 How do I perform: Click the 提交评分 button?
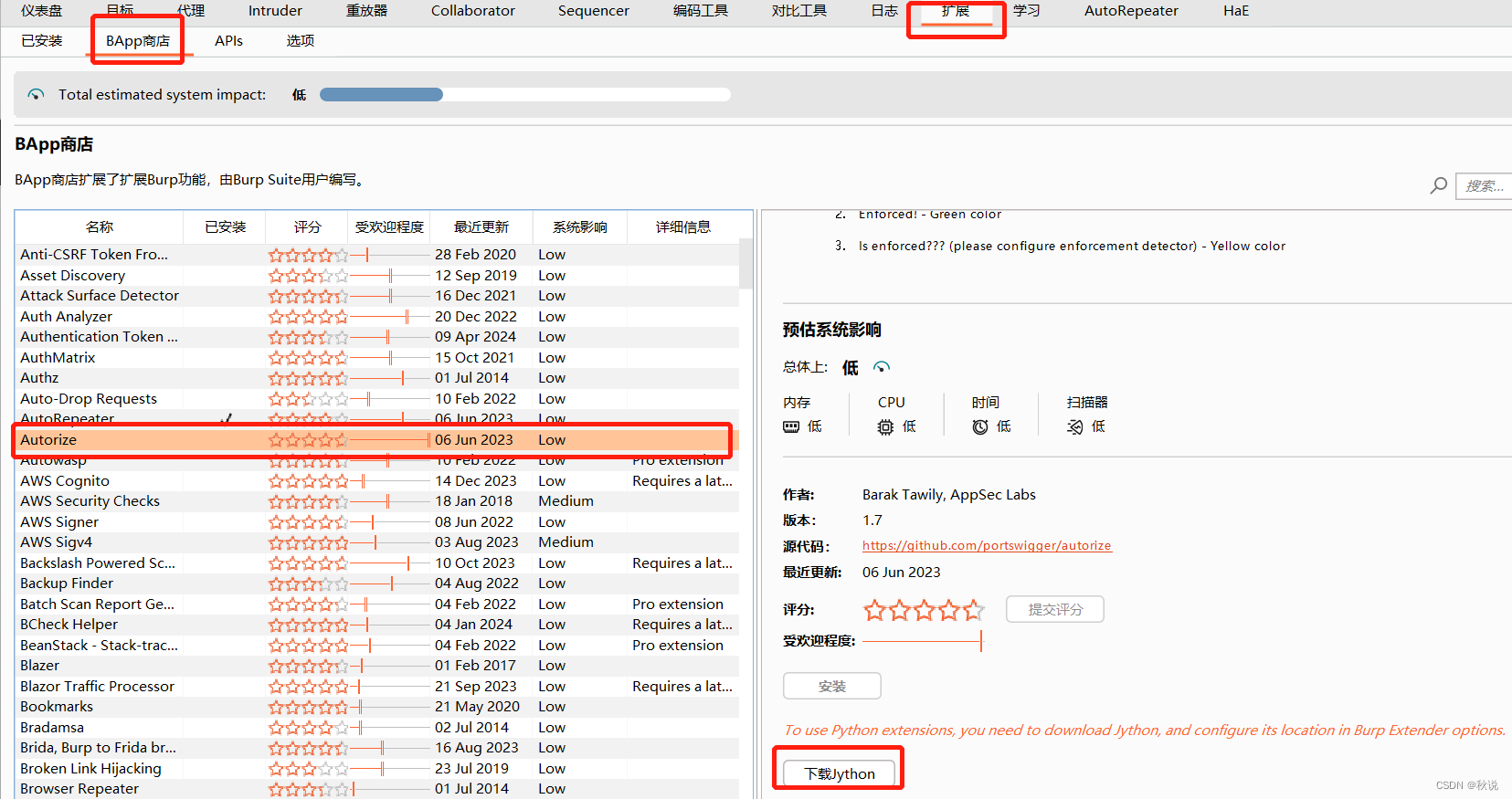1055,609
